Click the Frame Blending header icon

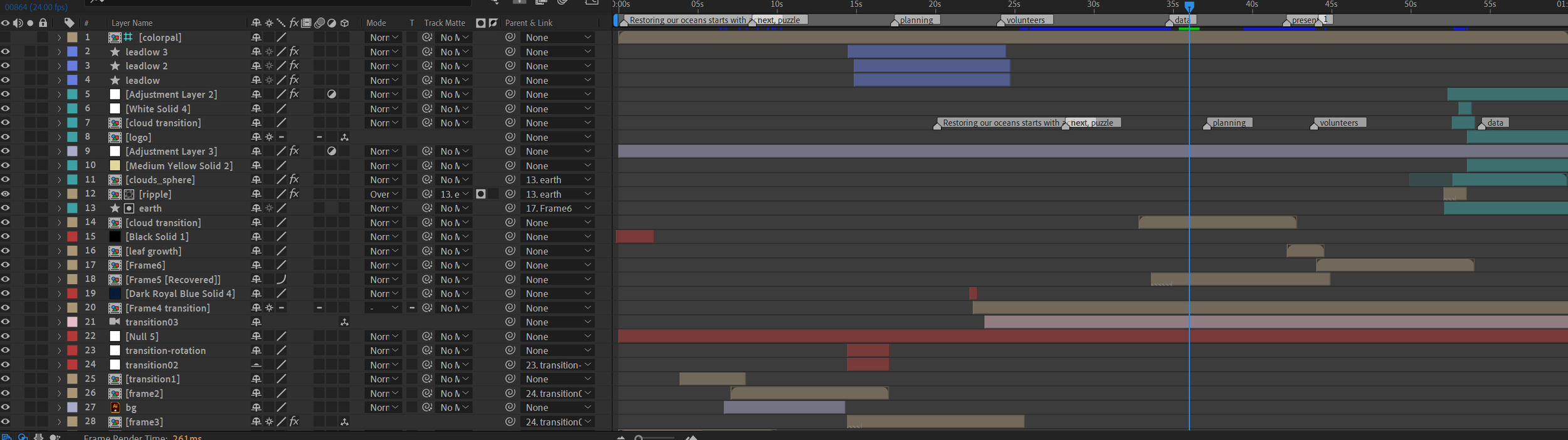point(306,23)
